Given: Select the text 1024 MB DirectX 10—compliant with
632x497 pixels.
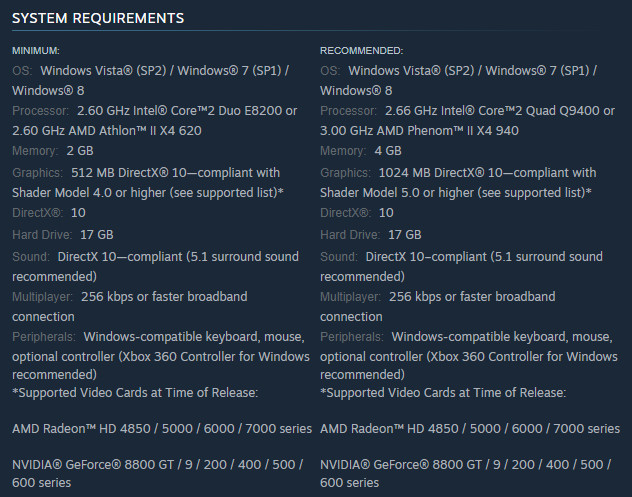Looking at the screenshot, I should (x=487, y=173).
